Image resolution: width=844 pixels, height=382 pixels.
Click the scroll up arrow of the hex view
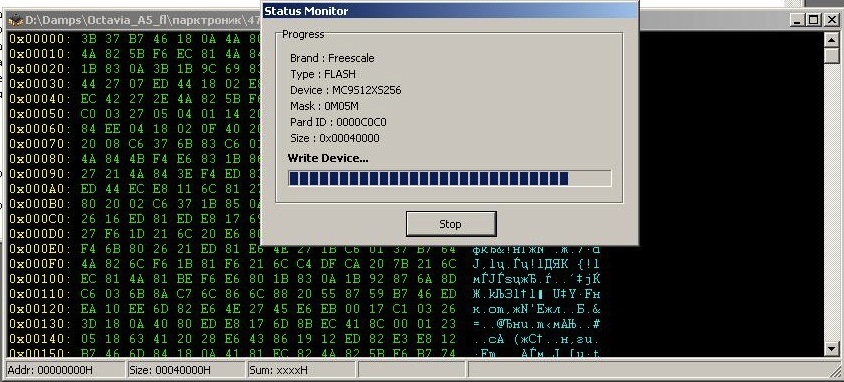click(832, 40)
